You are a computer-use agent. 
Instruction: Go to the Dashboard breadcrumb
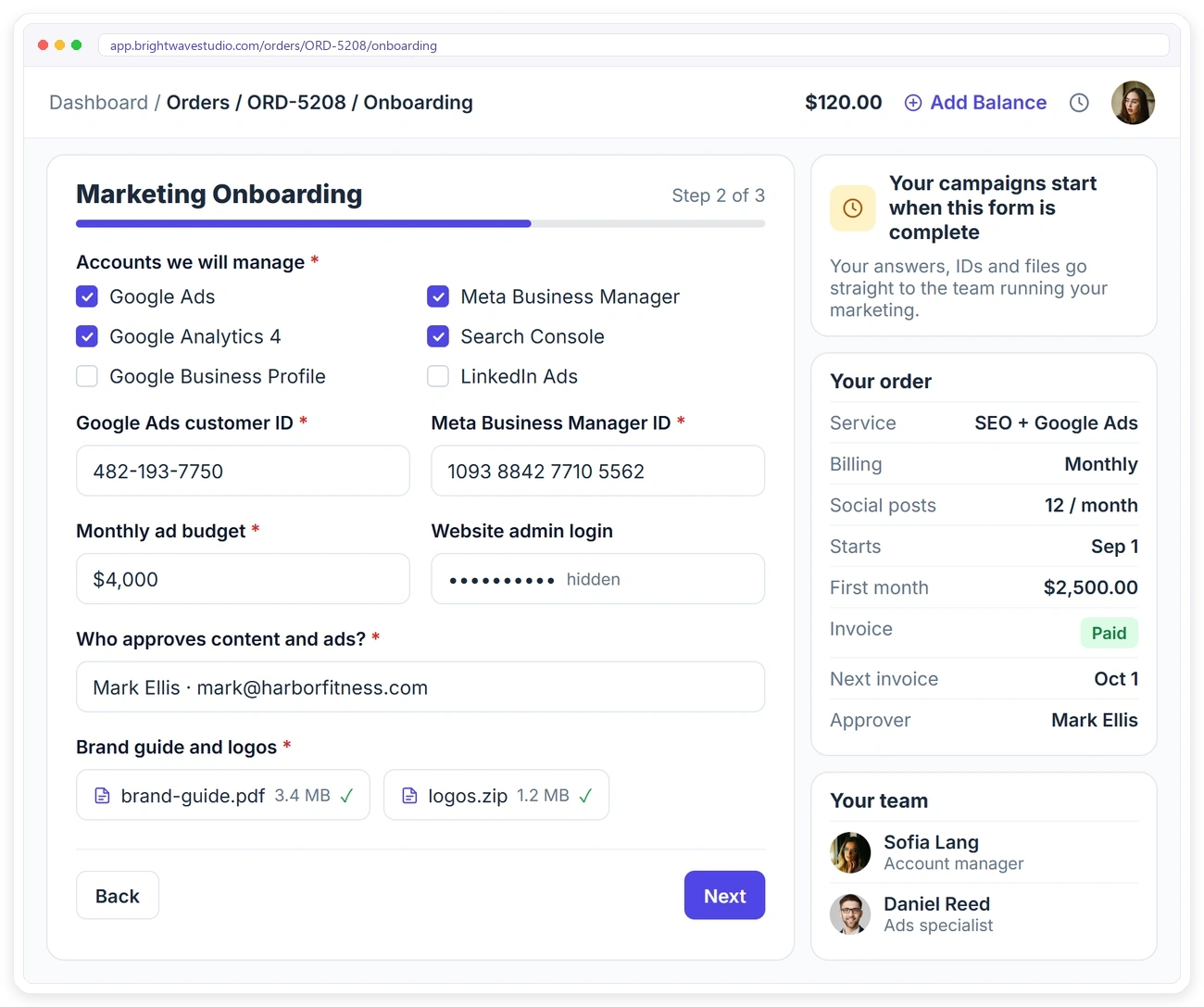98,103
